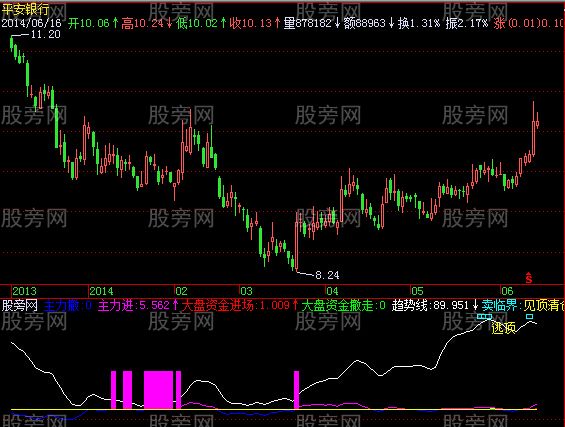
Task: Click the closing price 收10.13
Action: tap(251, 23)
